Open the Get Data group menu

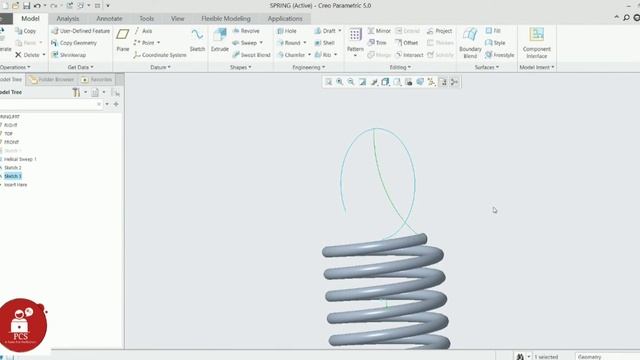pos(80,67)
